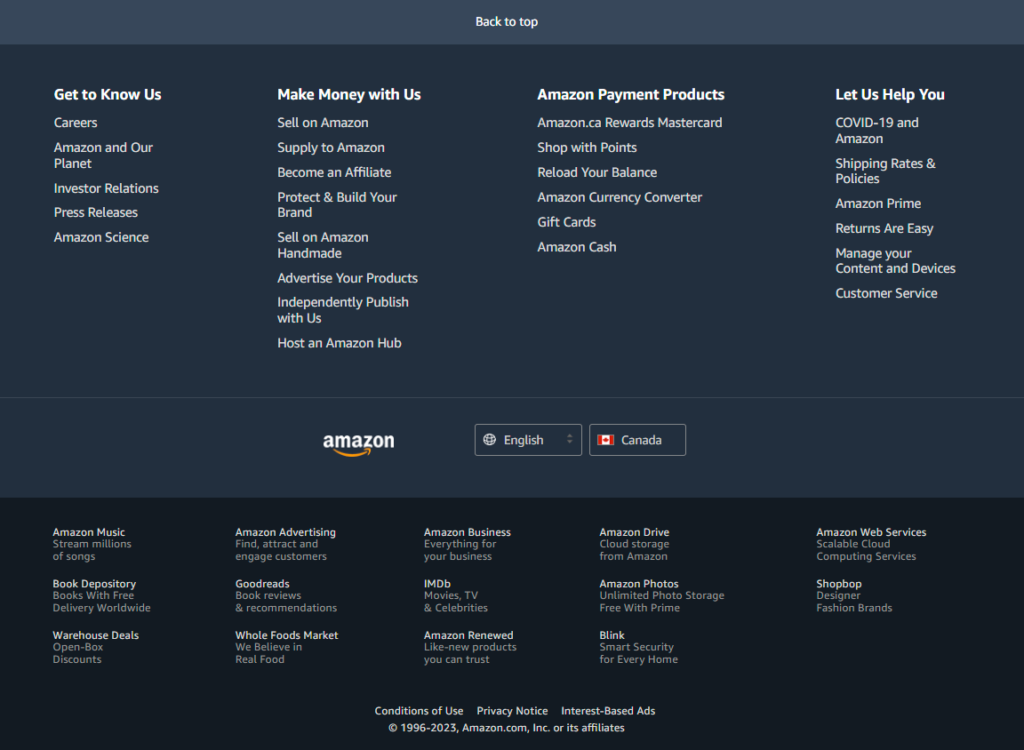Open Amazon.ca Rewards Mastercard link
This screenshot has width=1024, height=750.
tap(630, 123)
